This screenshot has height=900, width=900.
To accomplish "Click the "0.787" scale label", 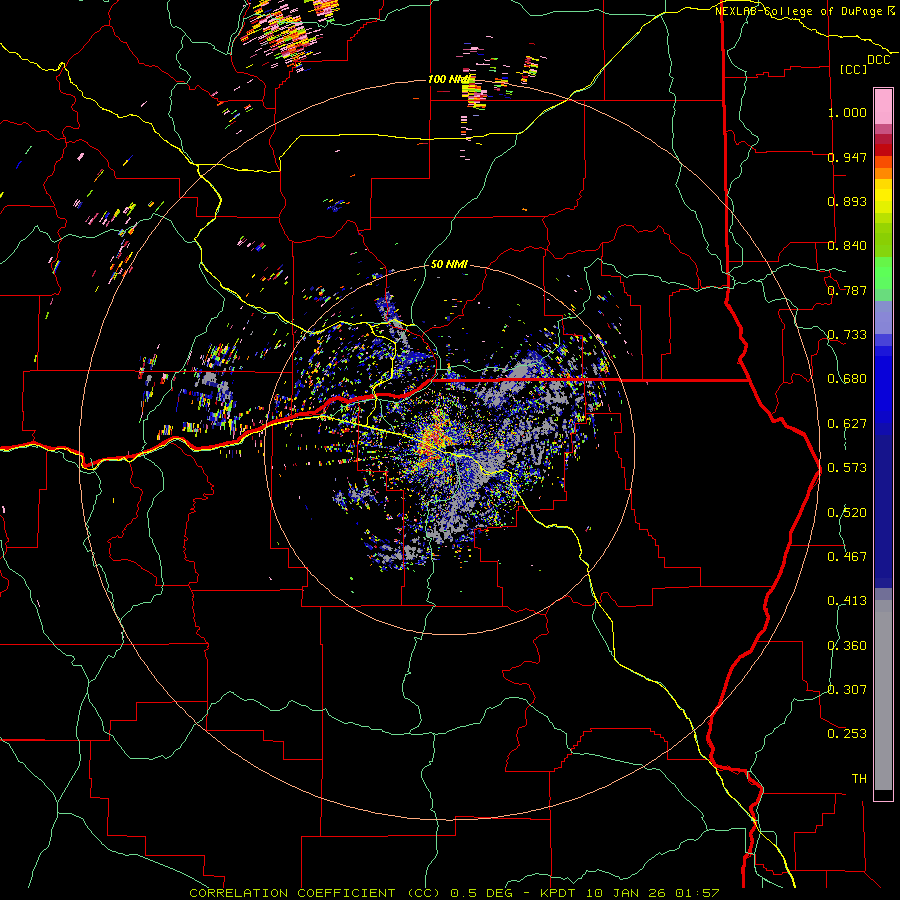I will pyautogui.click(x=847, y=290).
